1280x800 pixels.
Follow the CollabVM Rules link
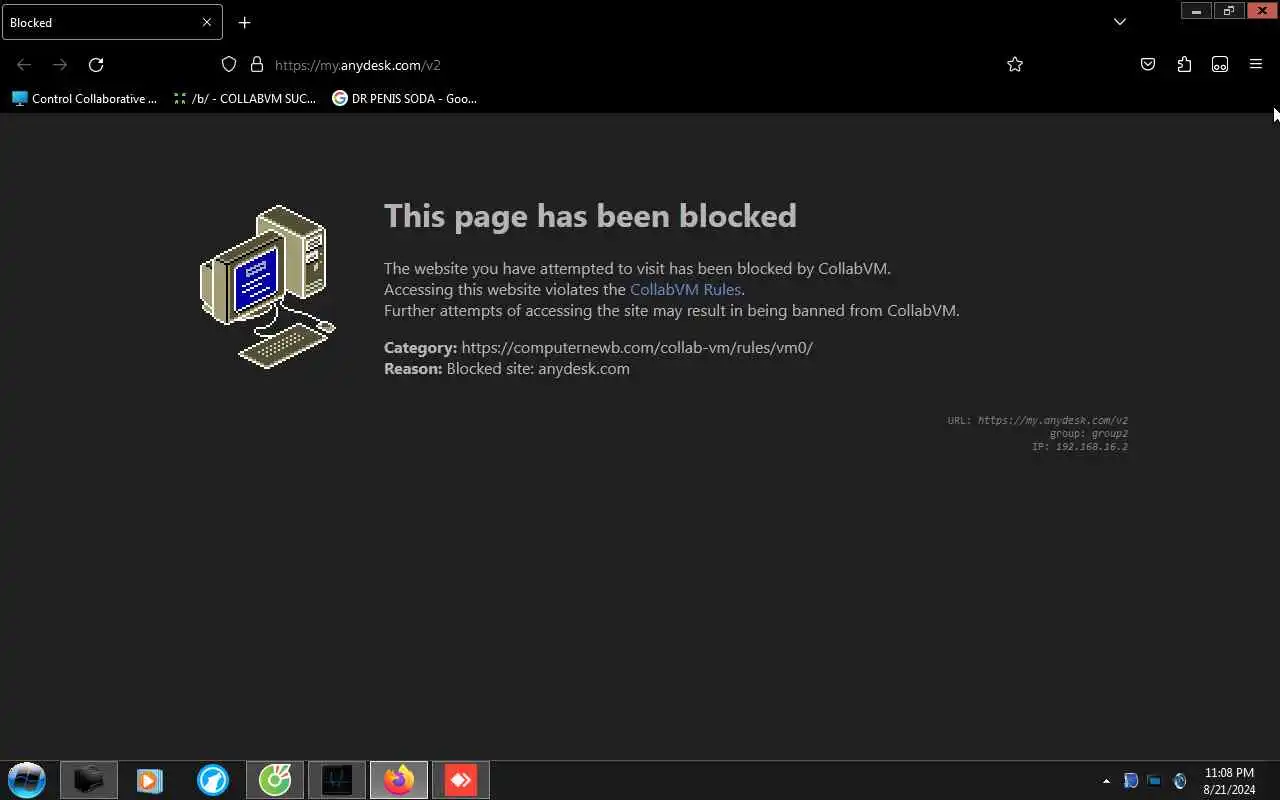tap(685, 290)
